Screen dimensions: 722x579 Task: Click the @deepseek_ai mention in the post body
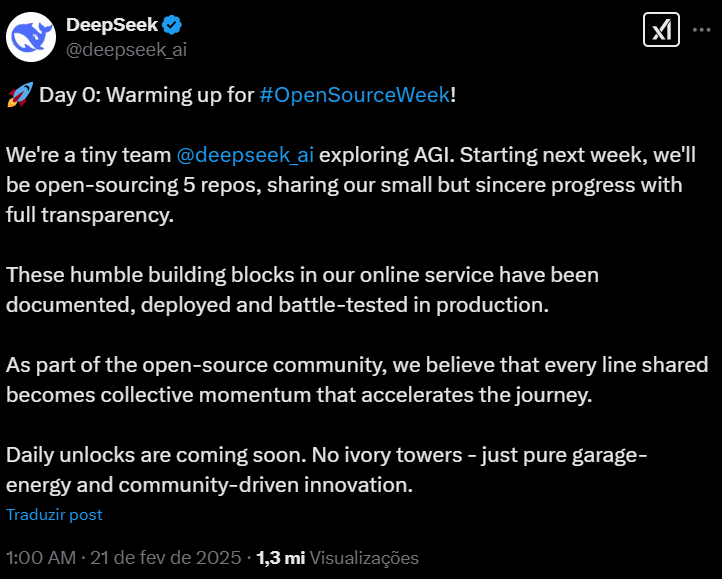245,156
